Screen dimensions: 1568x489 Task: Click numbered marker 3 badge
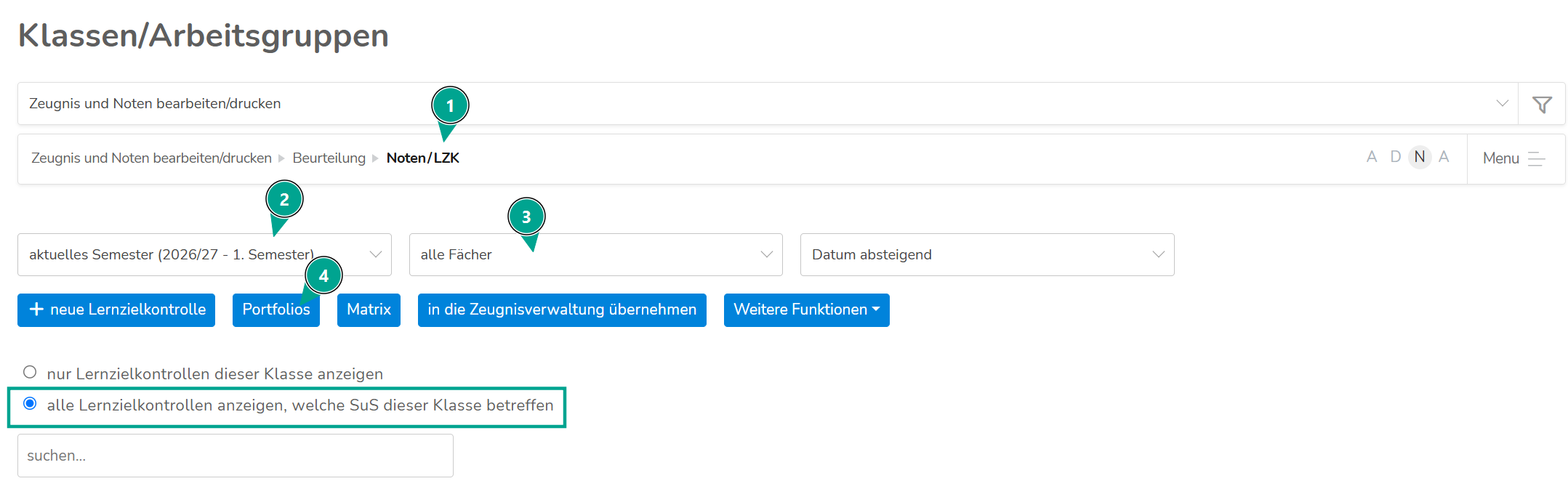pos(526,217)
